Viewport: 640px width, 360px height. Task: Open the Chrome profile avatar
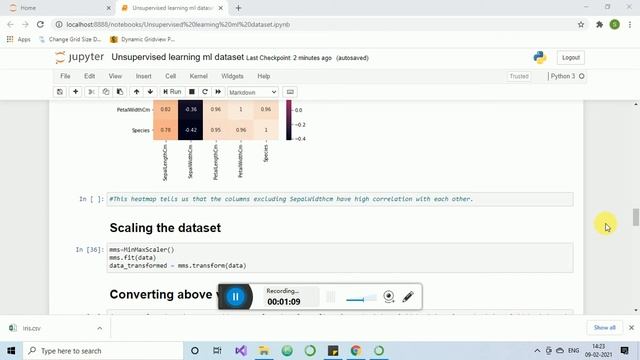point(615,24)
